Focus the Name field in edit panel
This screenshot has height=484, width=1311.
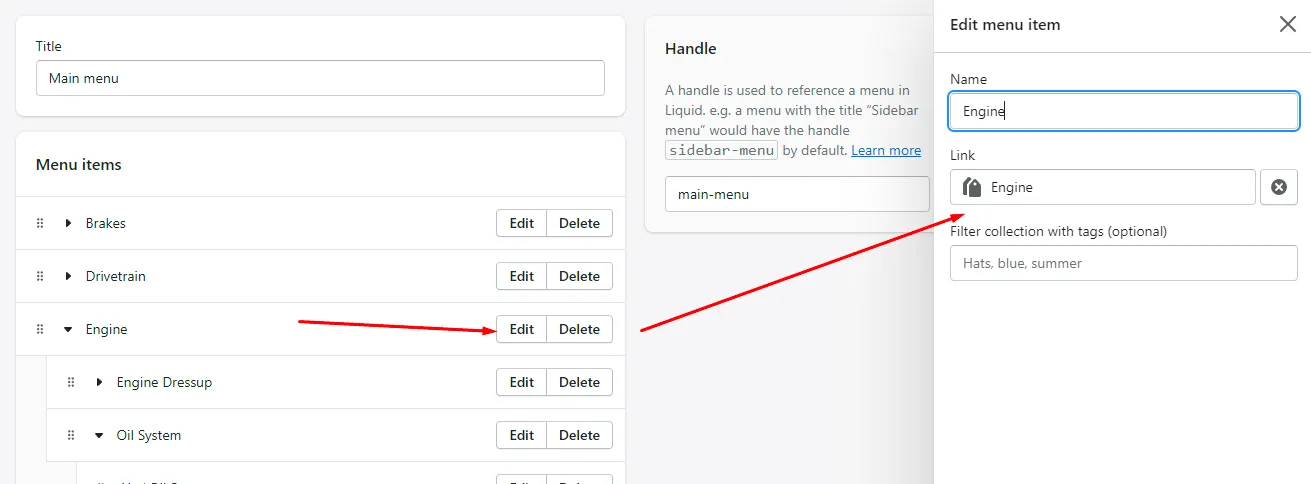(1123, 111)
